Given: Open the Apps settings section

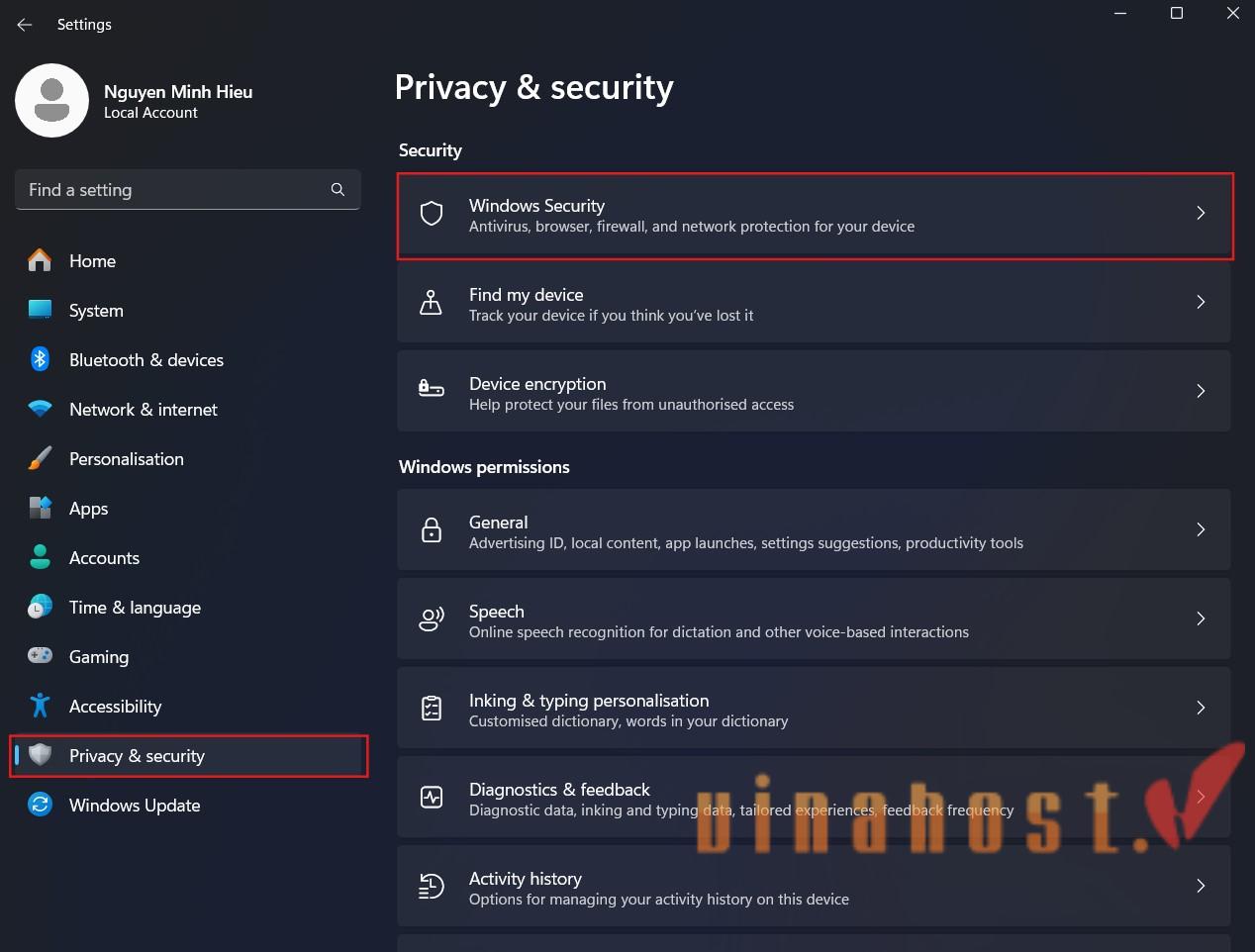Looking at the screenshot, I should pyautogui.click(x=188, y=509).
